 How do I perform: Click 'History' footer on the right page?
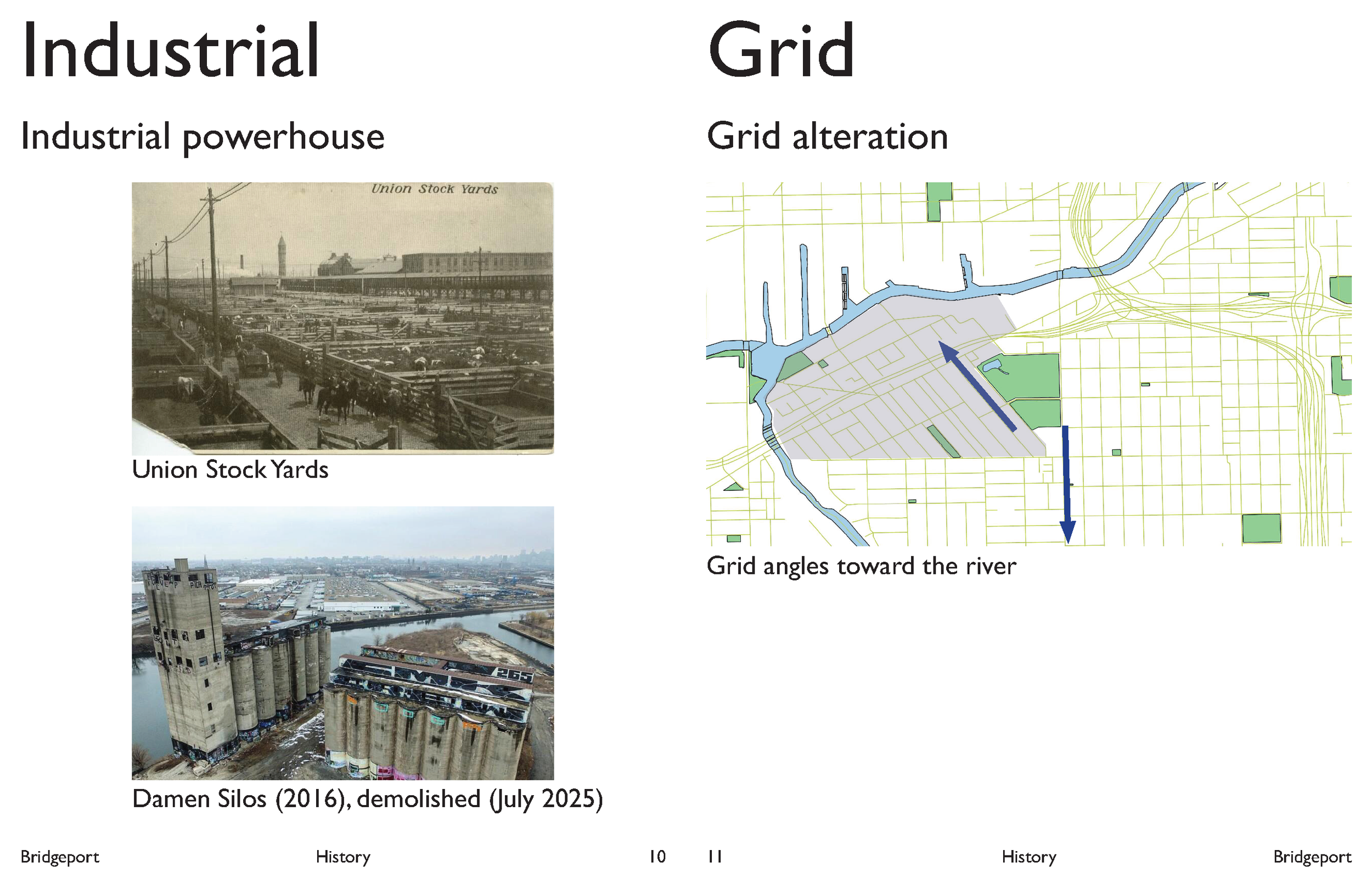[x=1029, y=857]
